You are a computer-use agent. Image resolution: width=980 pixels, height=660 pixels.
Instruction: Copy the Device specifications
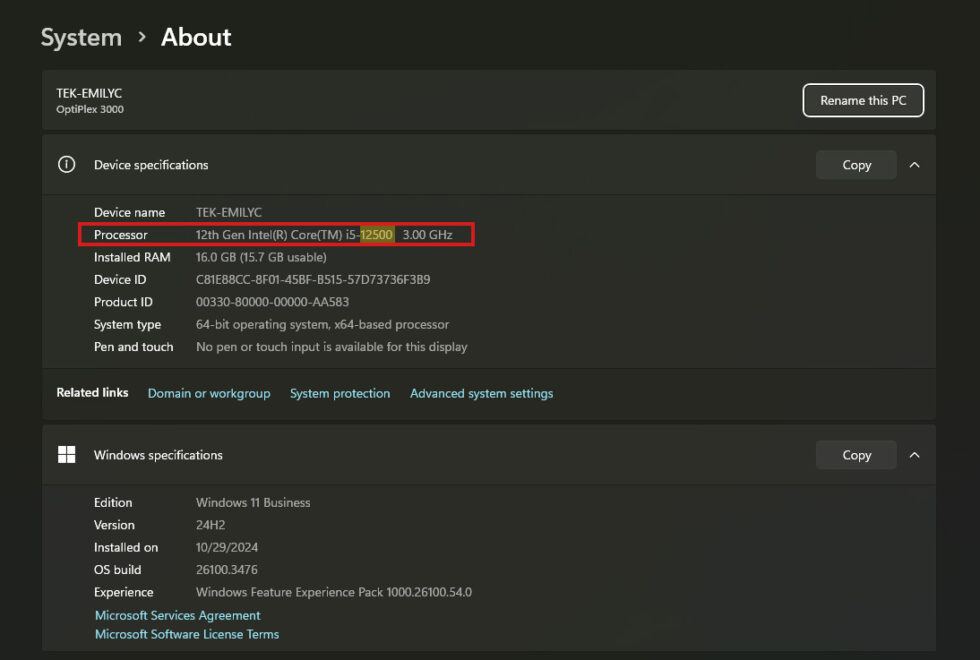click(856, 165)
